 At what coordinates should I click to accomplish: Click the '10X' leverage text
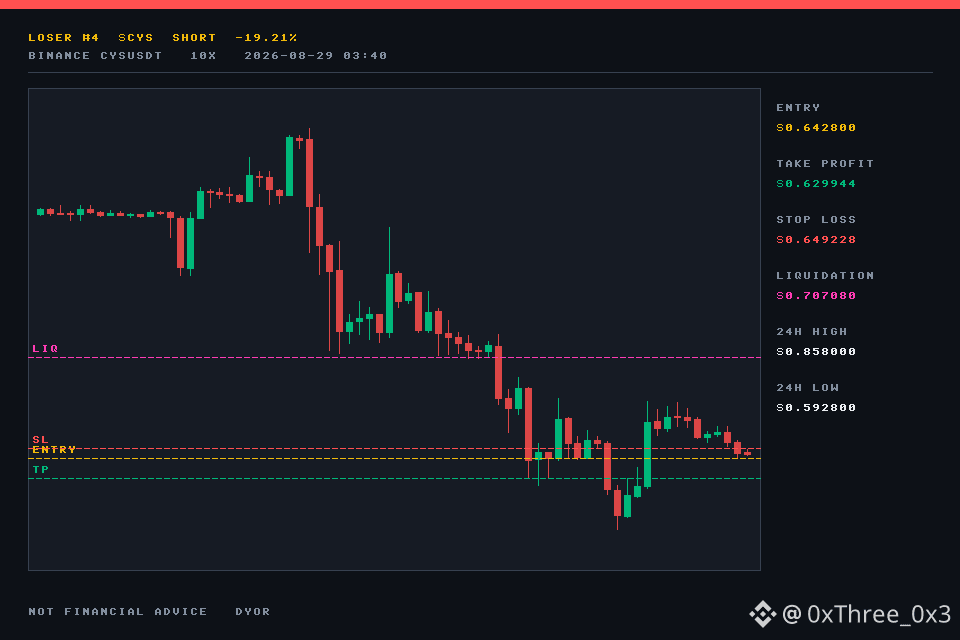[x=203, y=56]
